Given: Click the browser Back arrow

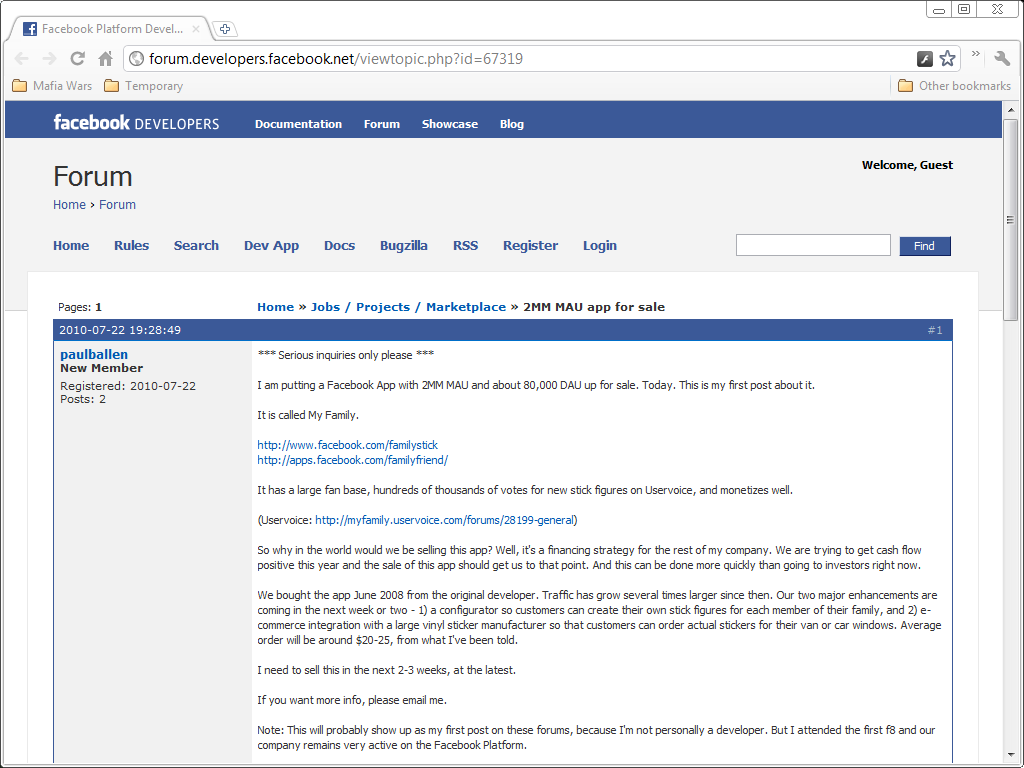Looking at the screenshot, I should pyautogui.click(x=22, y=59).
